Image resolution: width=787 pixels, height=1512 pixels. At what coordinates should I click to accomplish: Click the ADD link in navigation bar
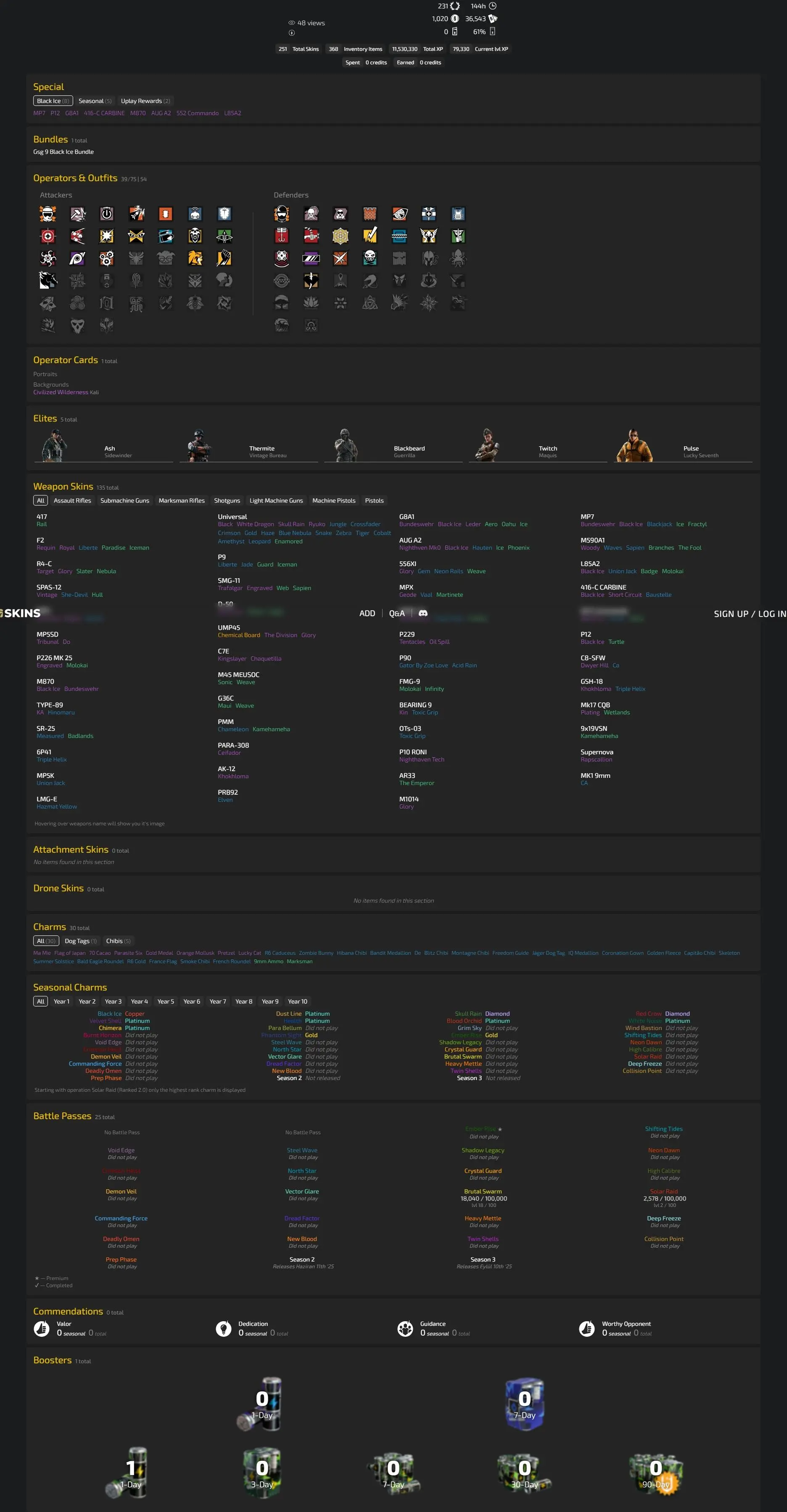(367, 614)
